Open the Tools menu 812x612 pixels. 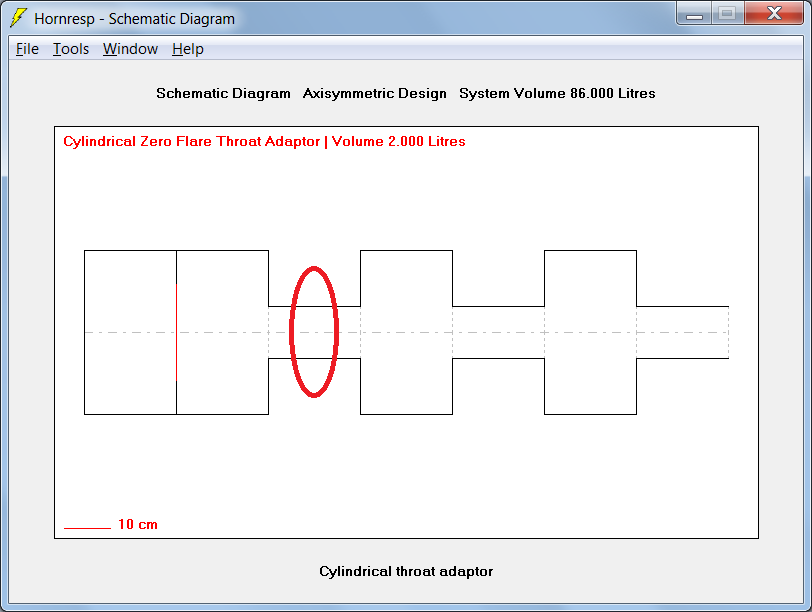[x=71, y=49]
